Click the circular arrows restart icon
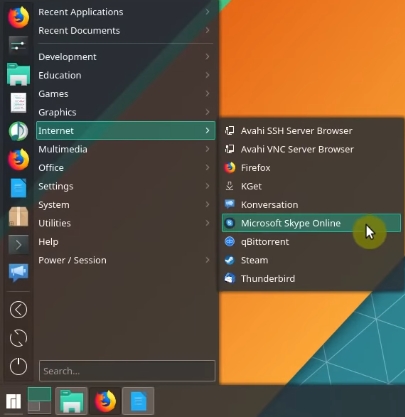The height and width of the screenshot is (417, 405). coord(18,338)
